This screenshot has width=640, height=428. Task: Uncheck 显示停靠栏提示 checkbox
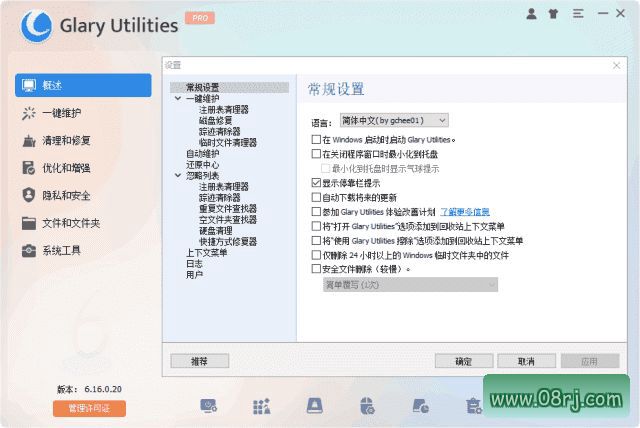[316, 183]
